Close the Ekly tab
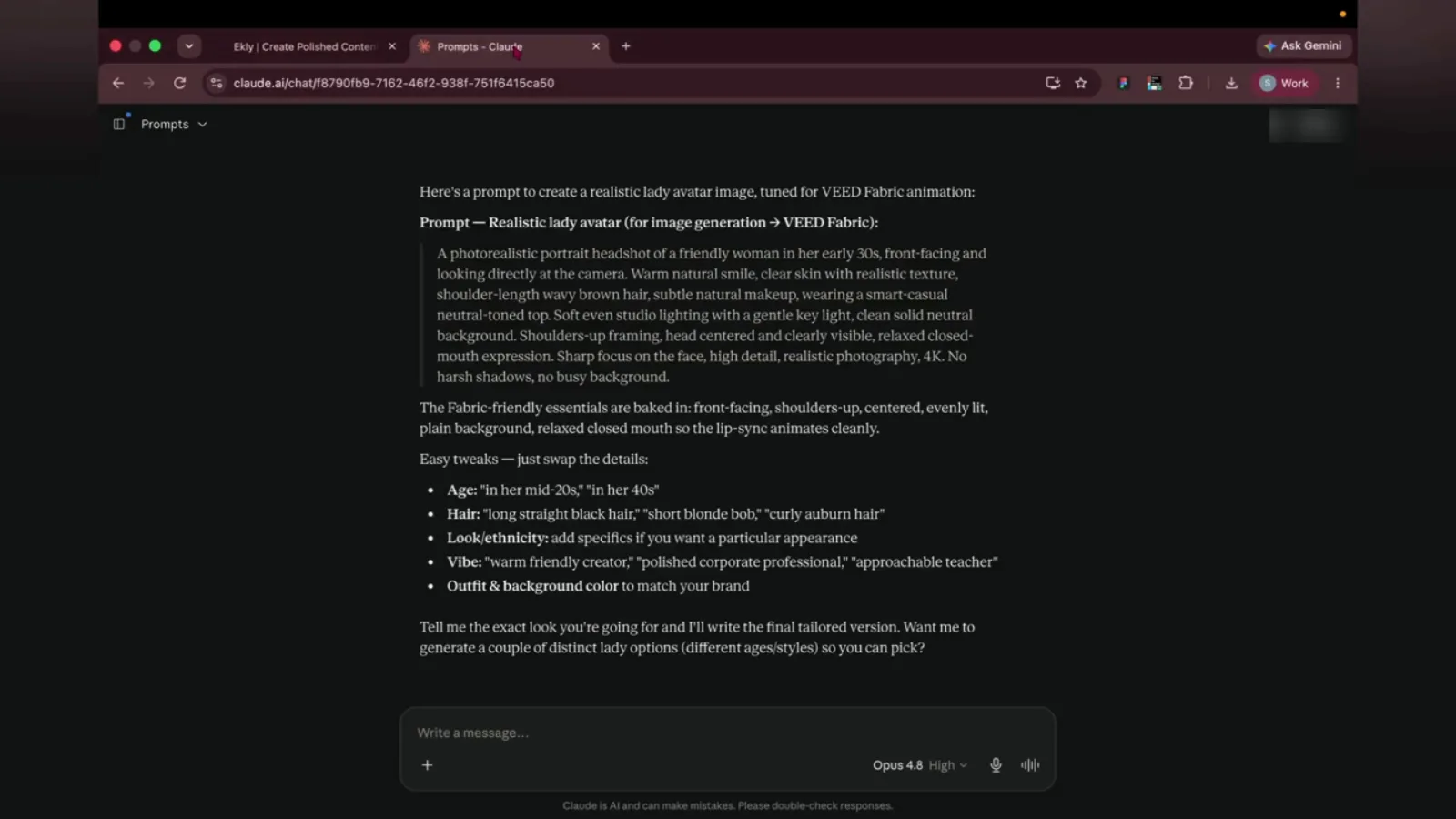 click(392, 46)
